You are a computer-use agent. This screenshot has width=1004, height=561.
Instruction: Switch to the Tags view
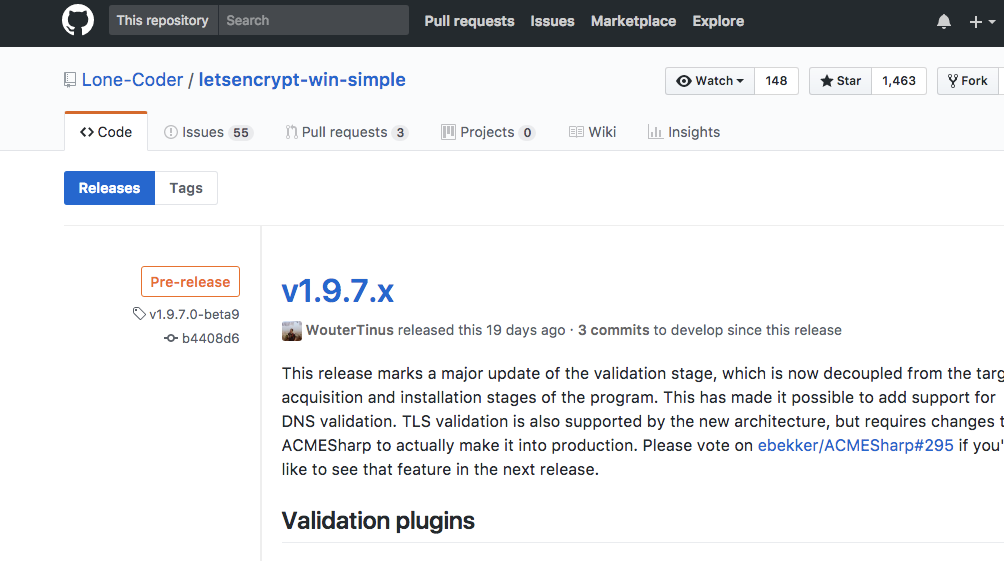click(186, 188)
